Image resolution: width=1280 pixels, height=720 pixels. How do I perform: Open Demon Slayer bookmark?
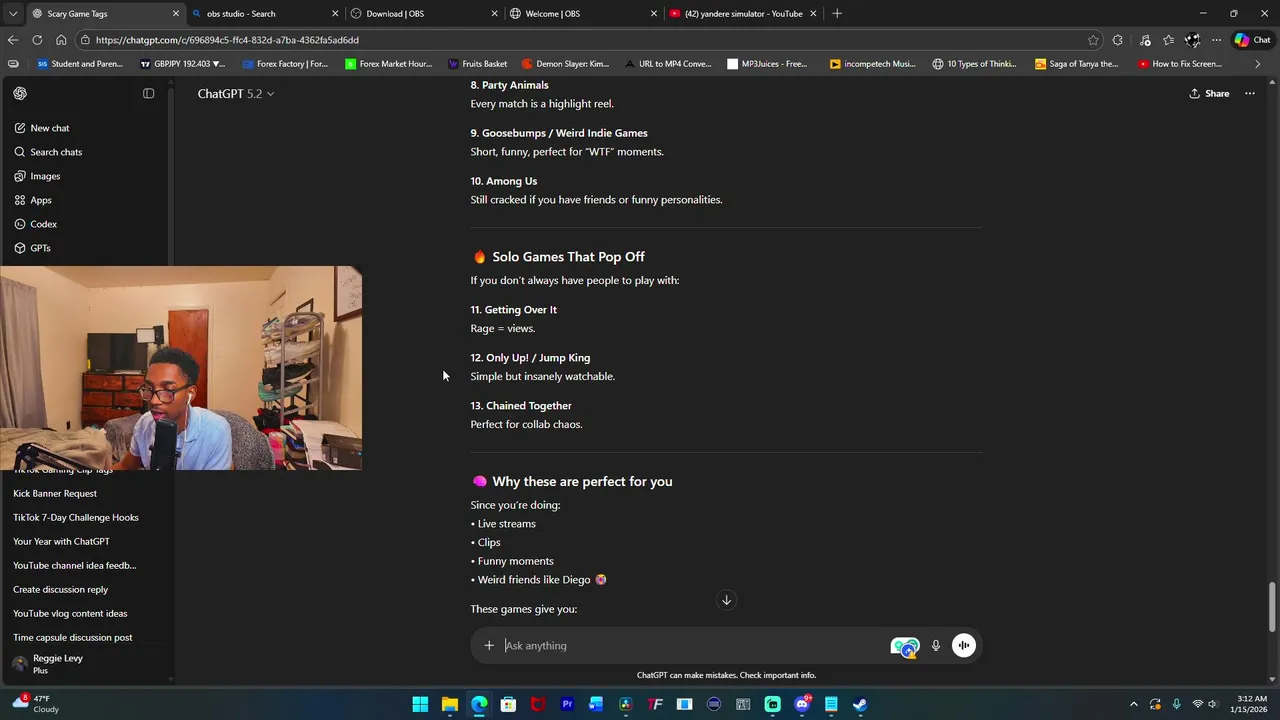click(565, 64)
